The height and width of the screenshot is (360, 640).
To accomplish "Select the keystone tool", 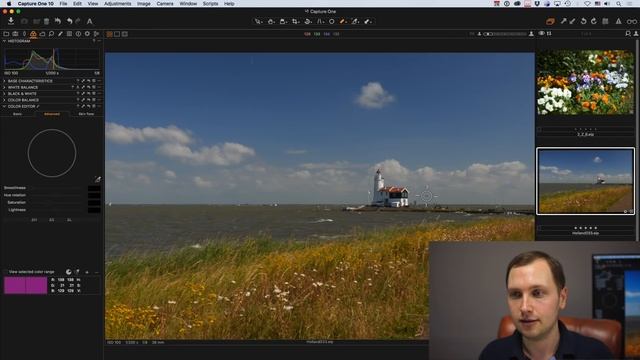I will tap(320, 21).
